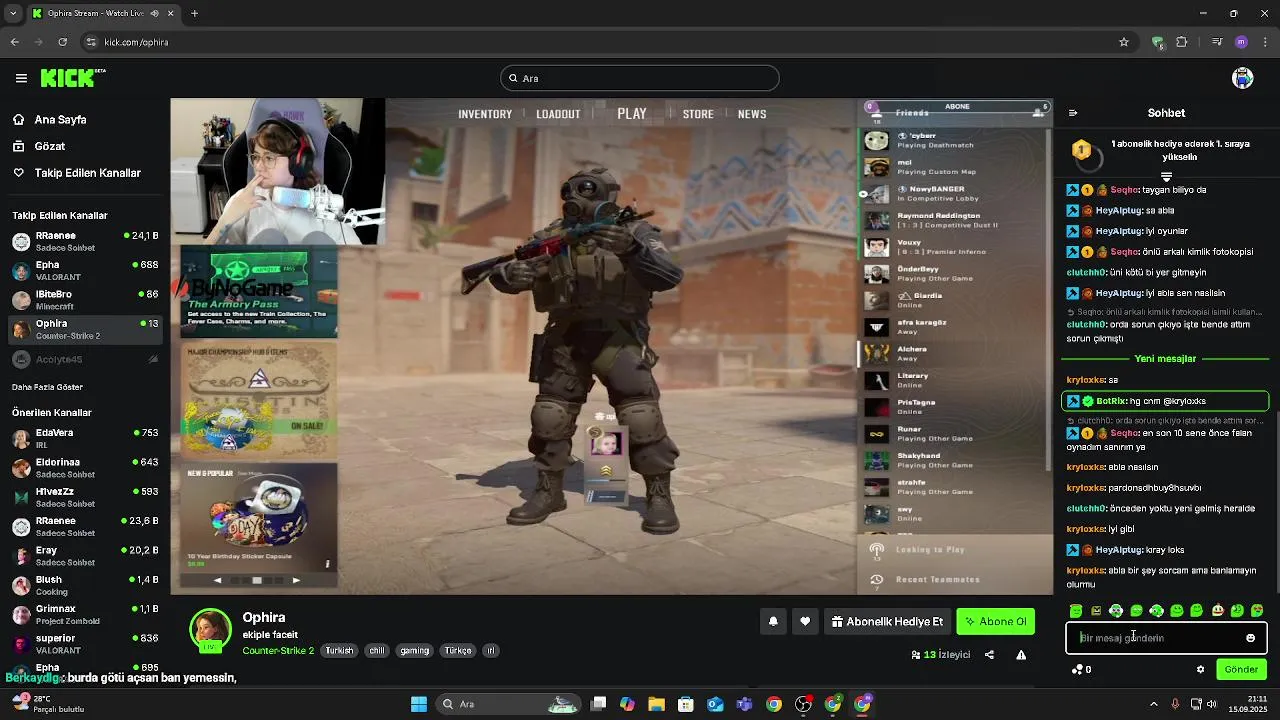Screen dimensions: 1280x720
Task: Open RRaenee channel with 24,1 B viewers
Action: click(x=84, y=241)
